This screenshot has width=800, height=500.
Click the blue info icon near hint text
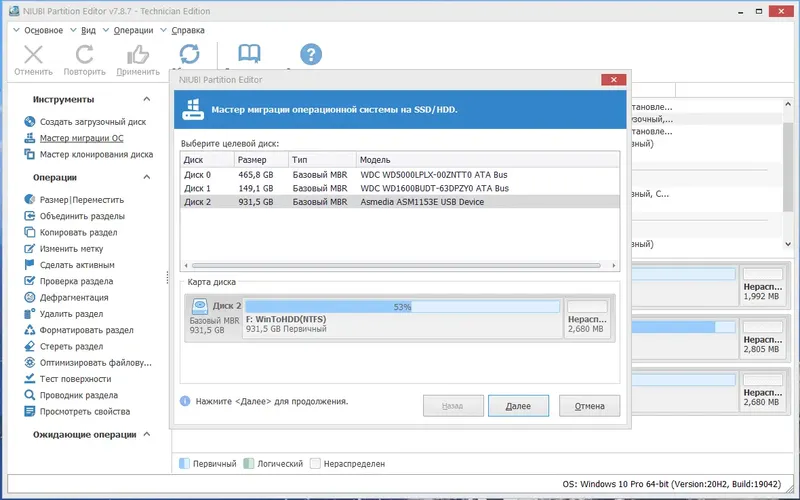click(x=185, y=401)
